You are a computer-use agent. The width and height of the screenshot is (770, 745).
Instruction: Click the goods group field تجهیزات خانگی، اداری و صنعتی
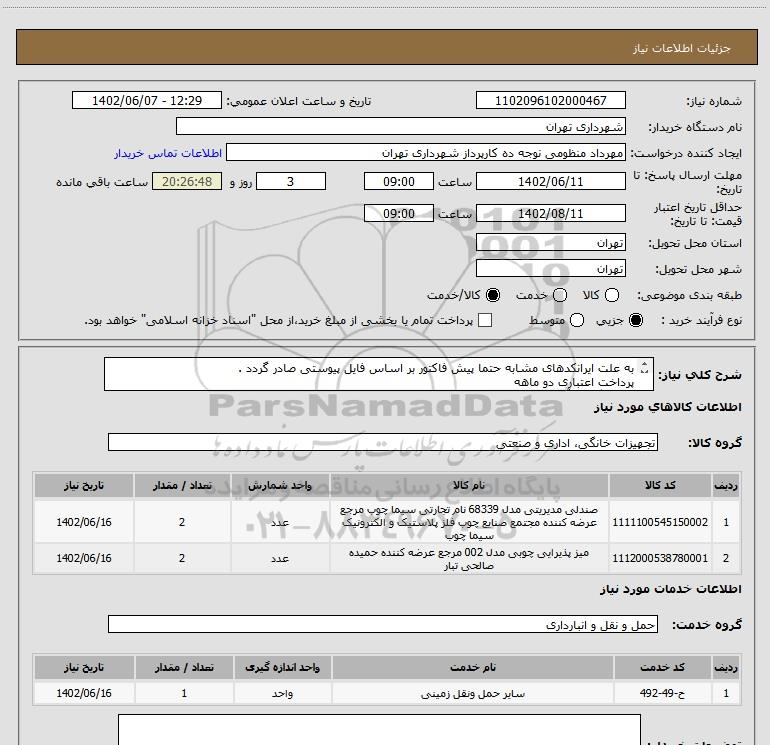[x=383, y=442]
